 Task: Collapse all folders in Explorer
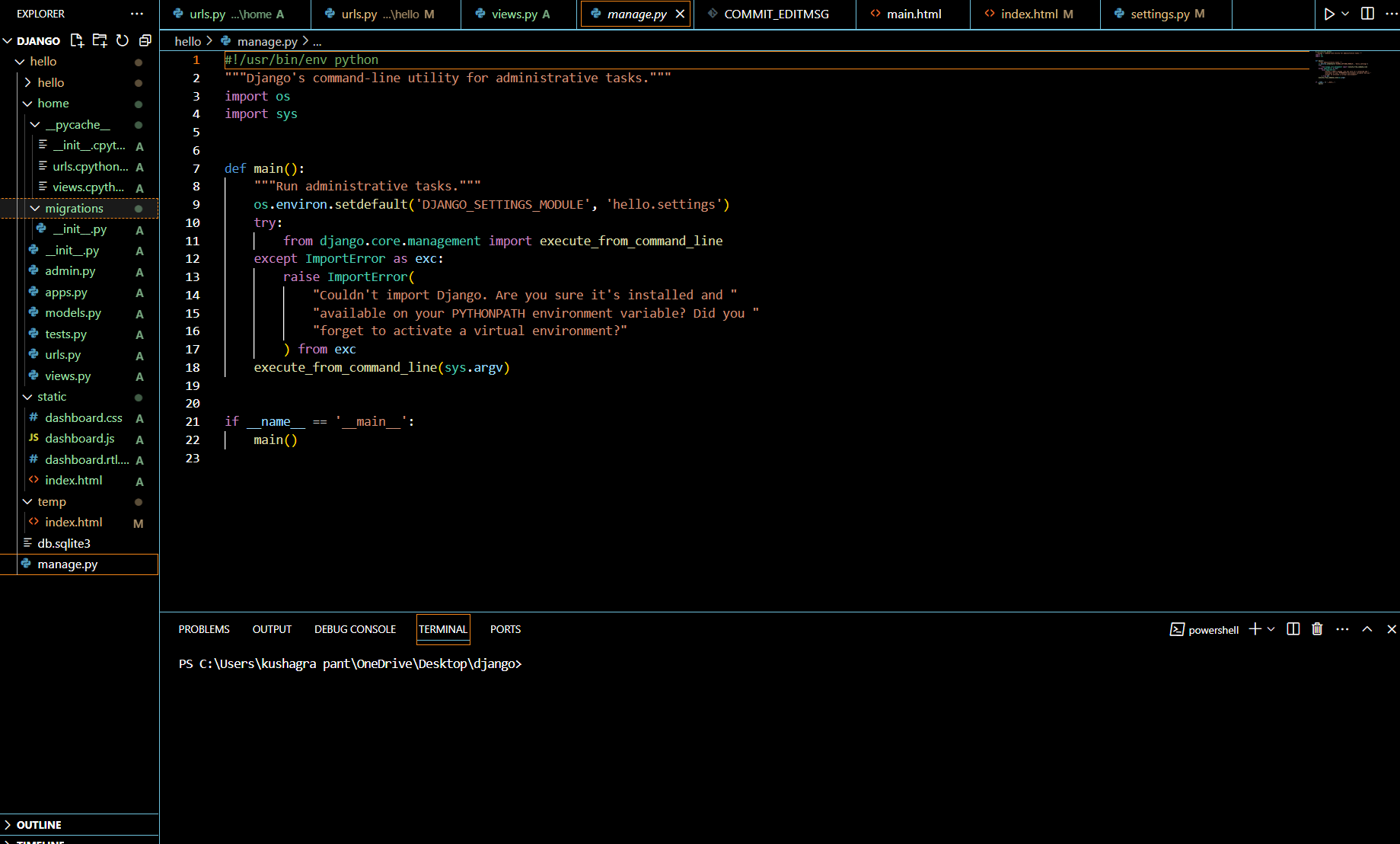coord(145,40)
